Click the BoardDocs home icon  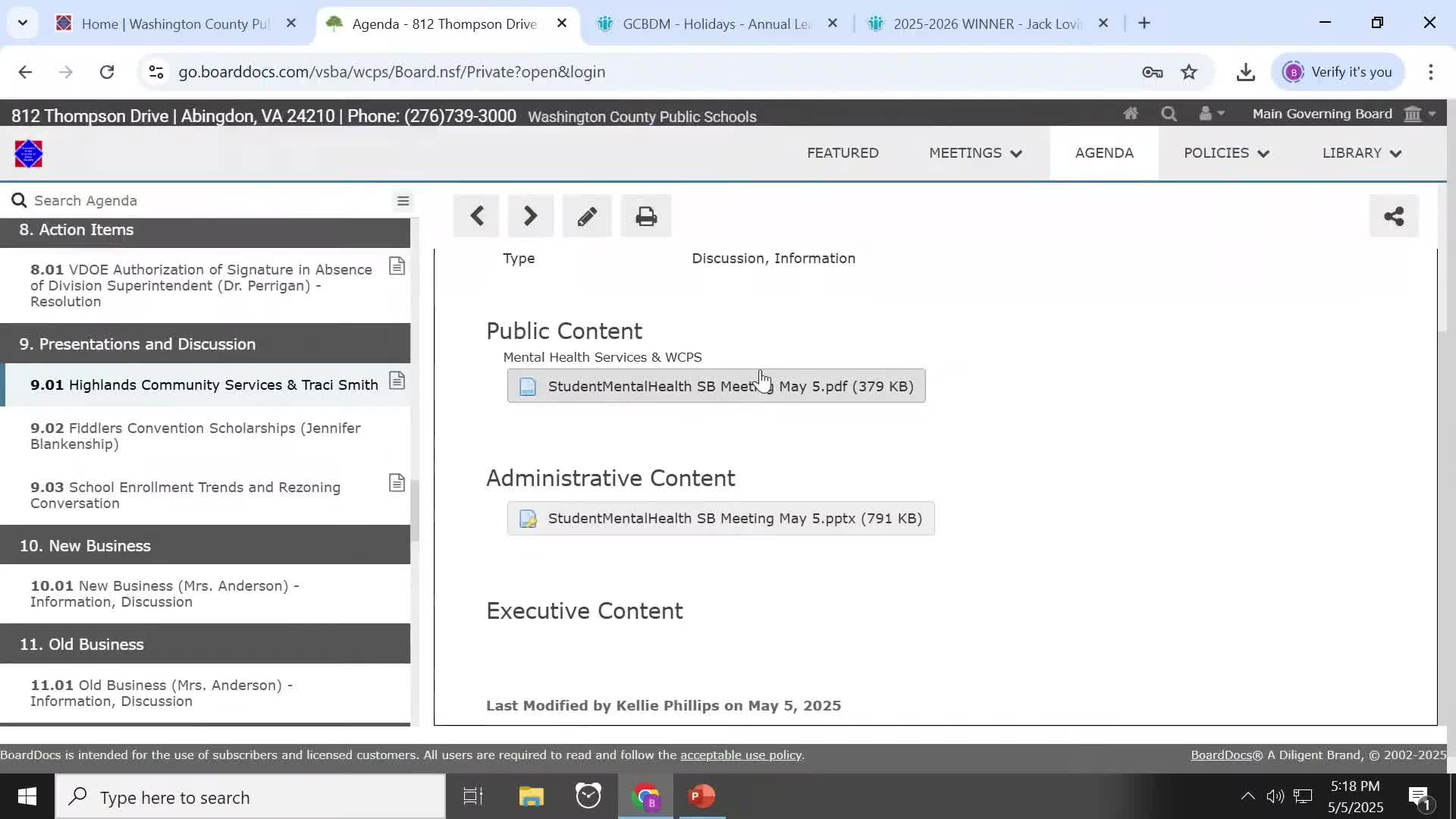click(x=1131, y=114)
